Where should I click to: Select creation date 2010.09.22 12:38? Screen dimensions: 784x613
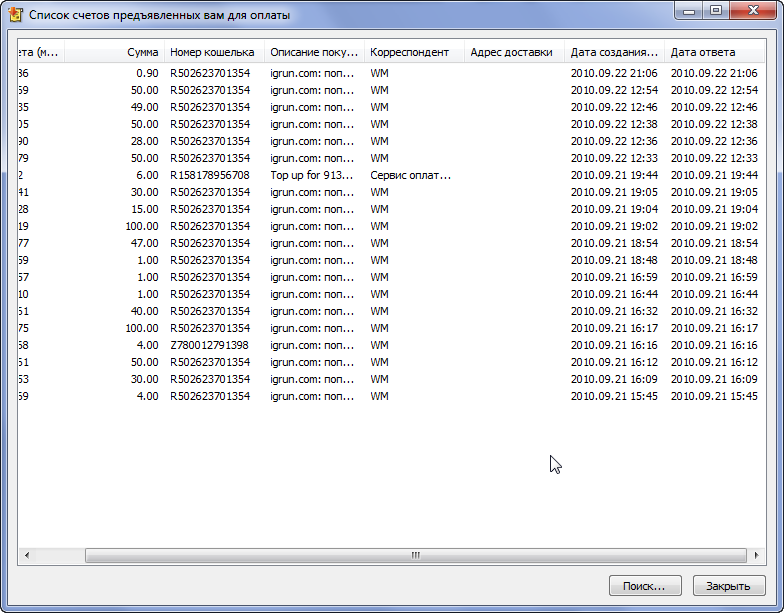point(614,124)
